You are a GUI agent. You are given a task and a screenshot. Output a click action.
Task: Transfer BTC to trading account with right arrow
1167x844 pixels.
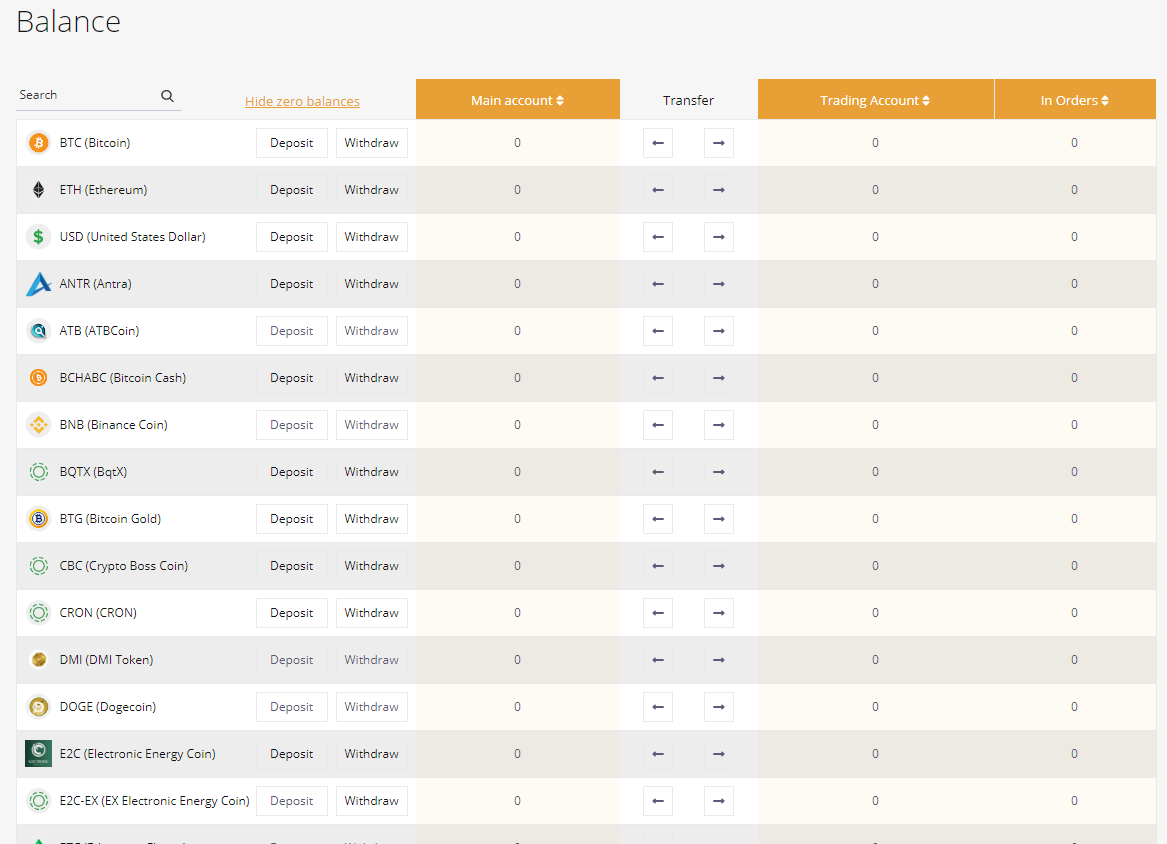(x=718, y=143)
